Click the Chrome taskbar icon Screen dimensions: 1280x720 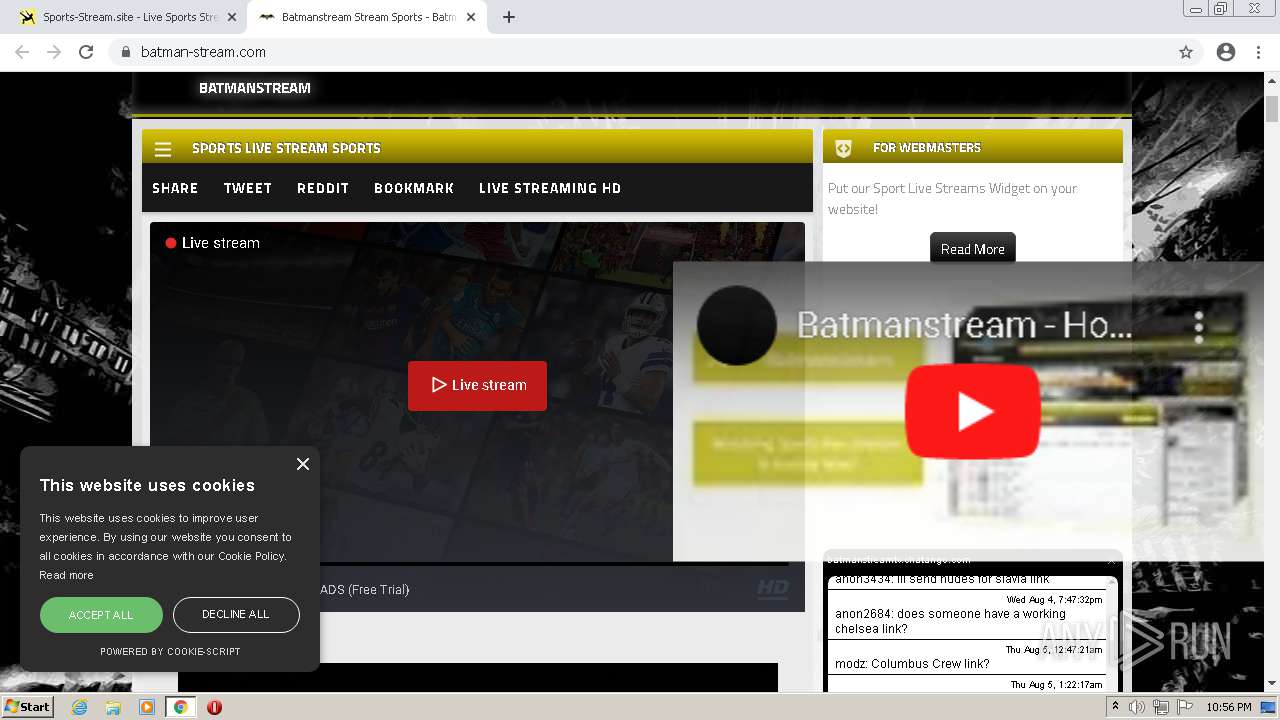[180, 707]
